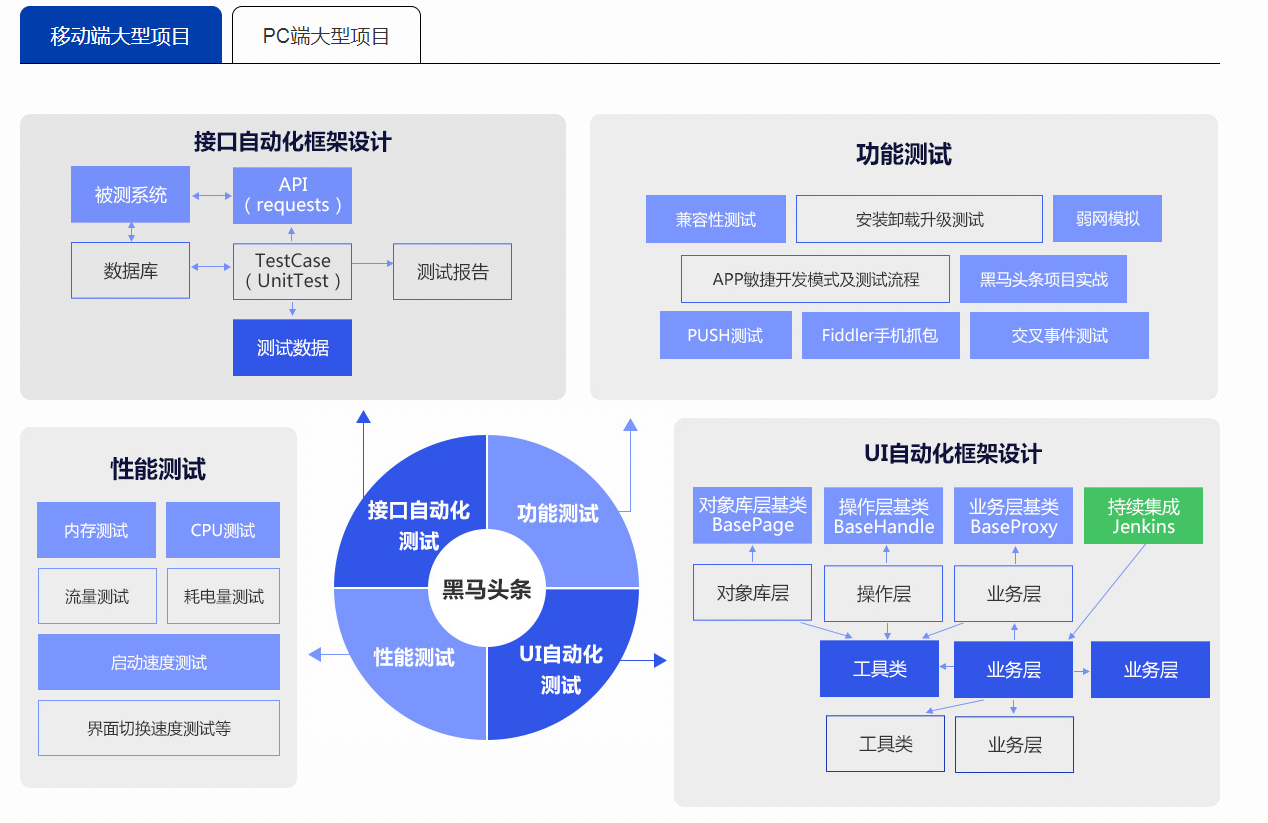Select the TestCase (UnitTest) block

point(292,271)
